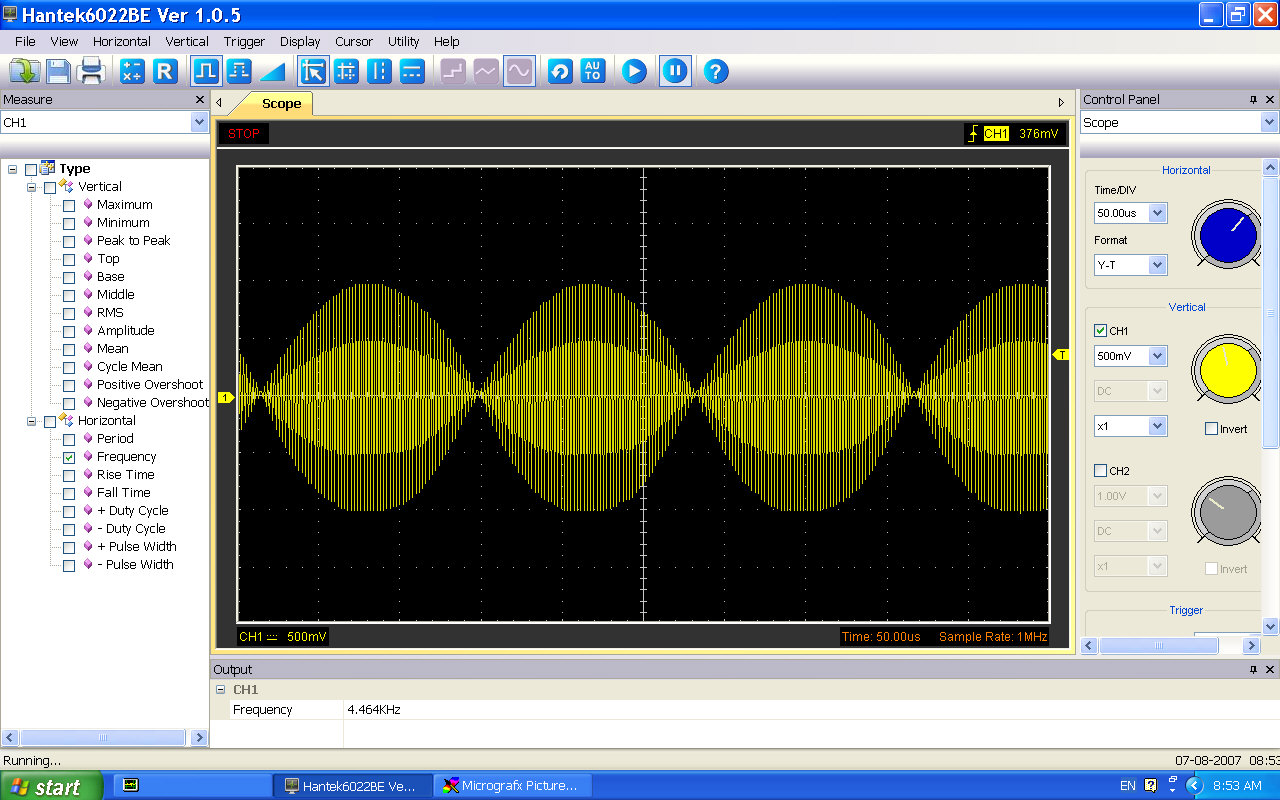Open the CH1 500mV voltage dropdown
Screen dimensions: 1280x800
pyautogui.click(x=1157, y=356)
